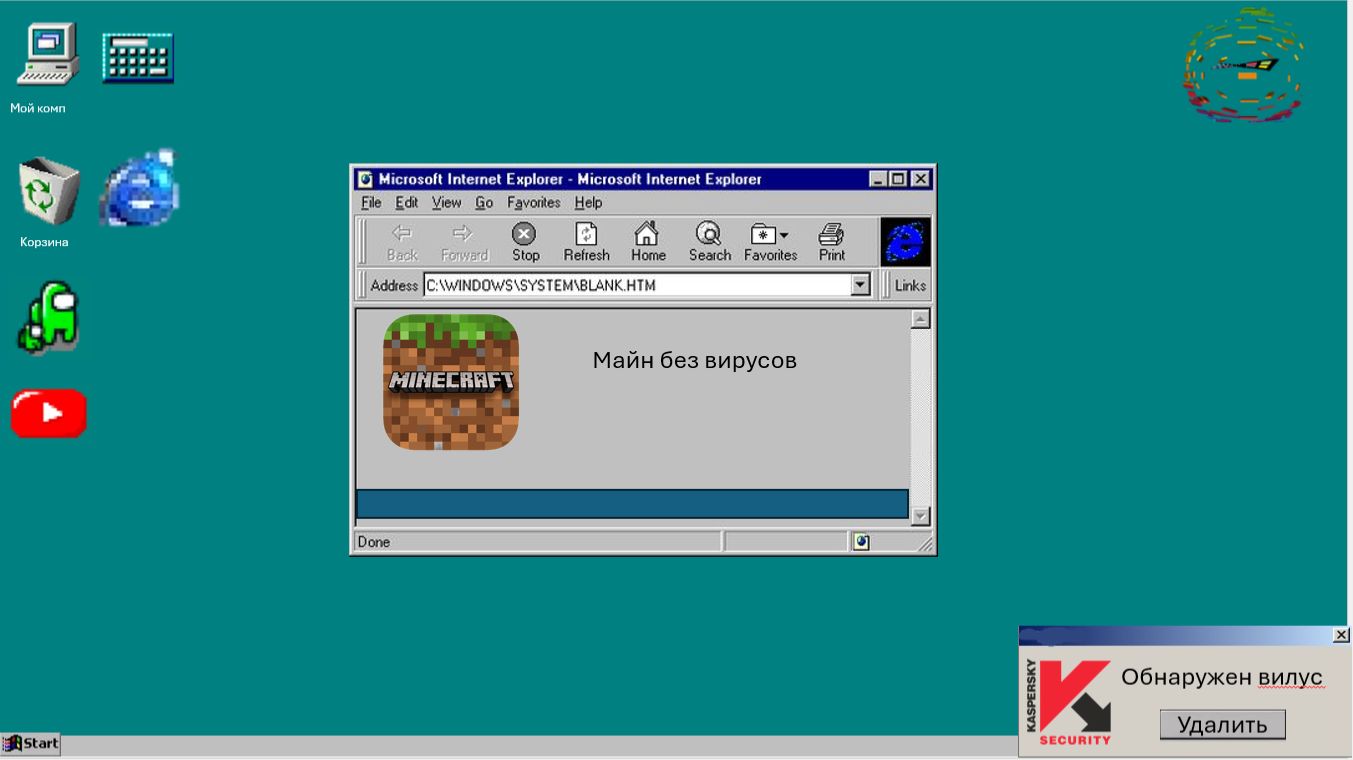Click the Обнаружен вилус warning text
Image resolution: width=1353 pixels, height=760 pixels.
[x=1222, y=678]
